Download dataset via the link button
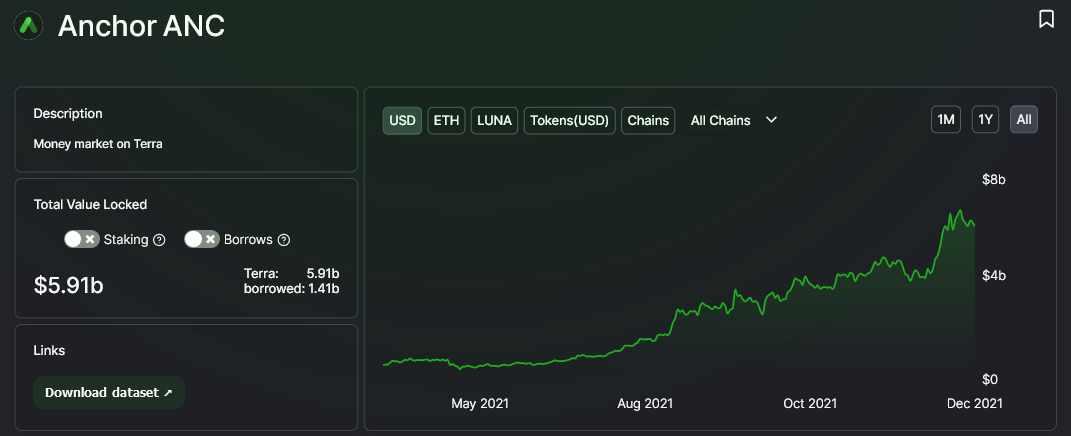1071x436 pixels. pos(109,392)
